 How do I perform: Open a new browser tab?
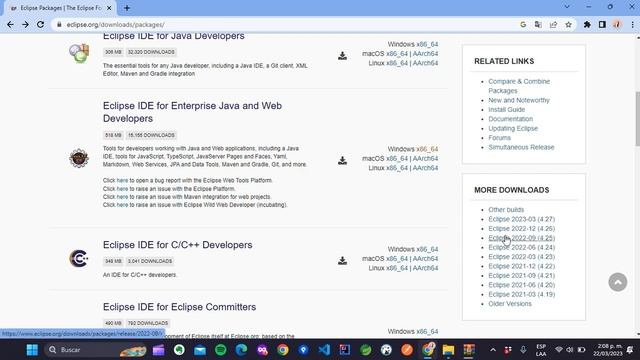[127, 8]
